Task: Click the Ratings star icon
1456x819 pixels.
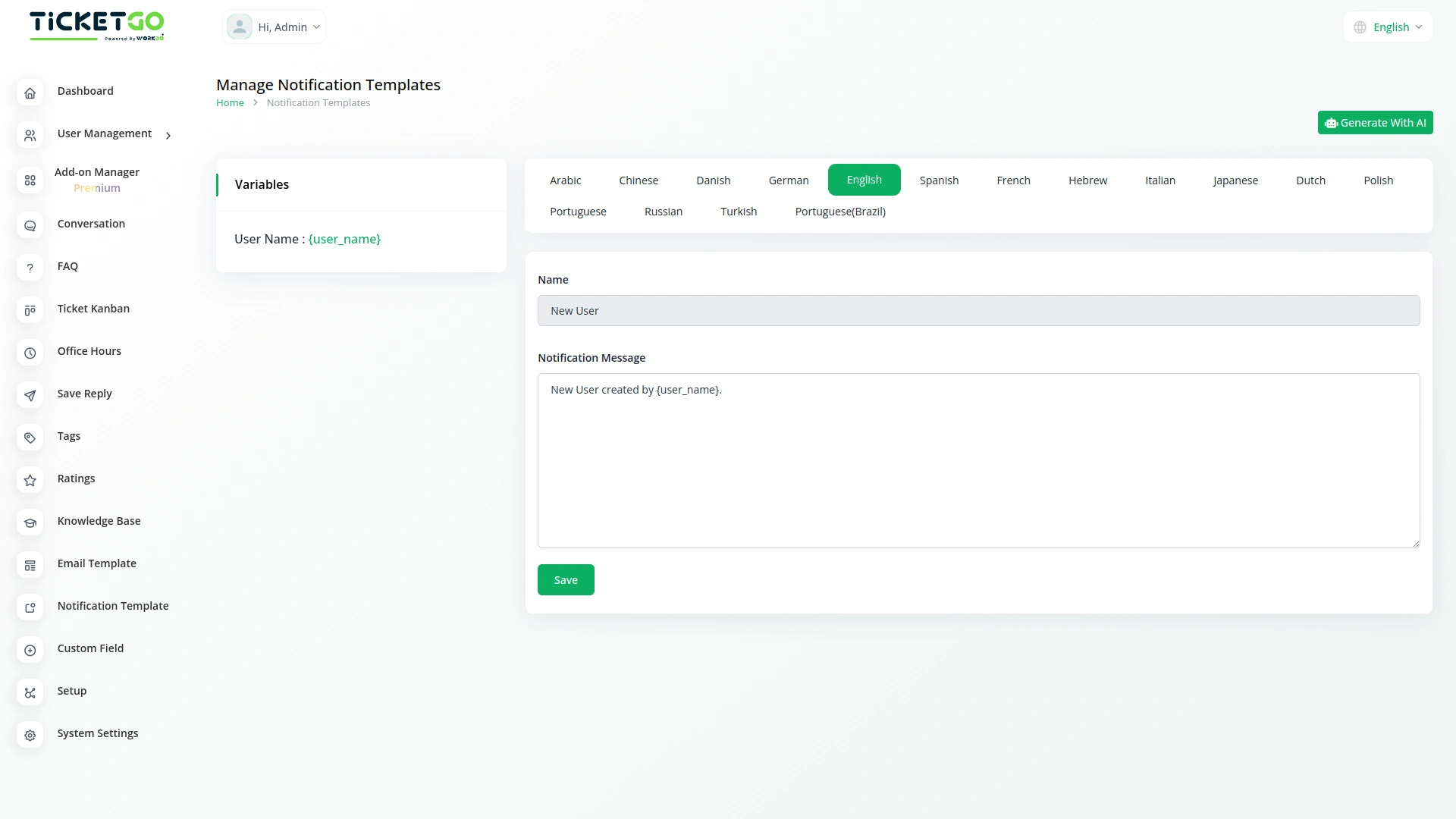Action: click(30, 480)
